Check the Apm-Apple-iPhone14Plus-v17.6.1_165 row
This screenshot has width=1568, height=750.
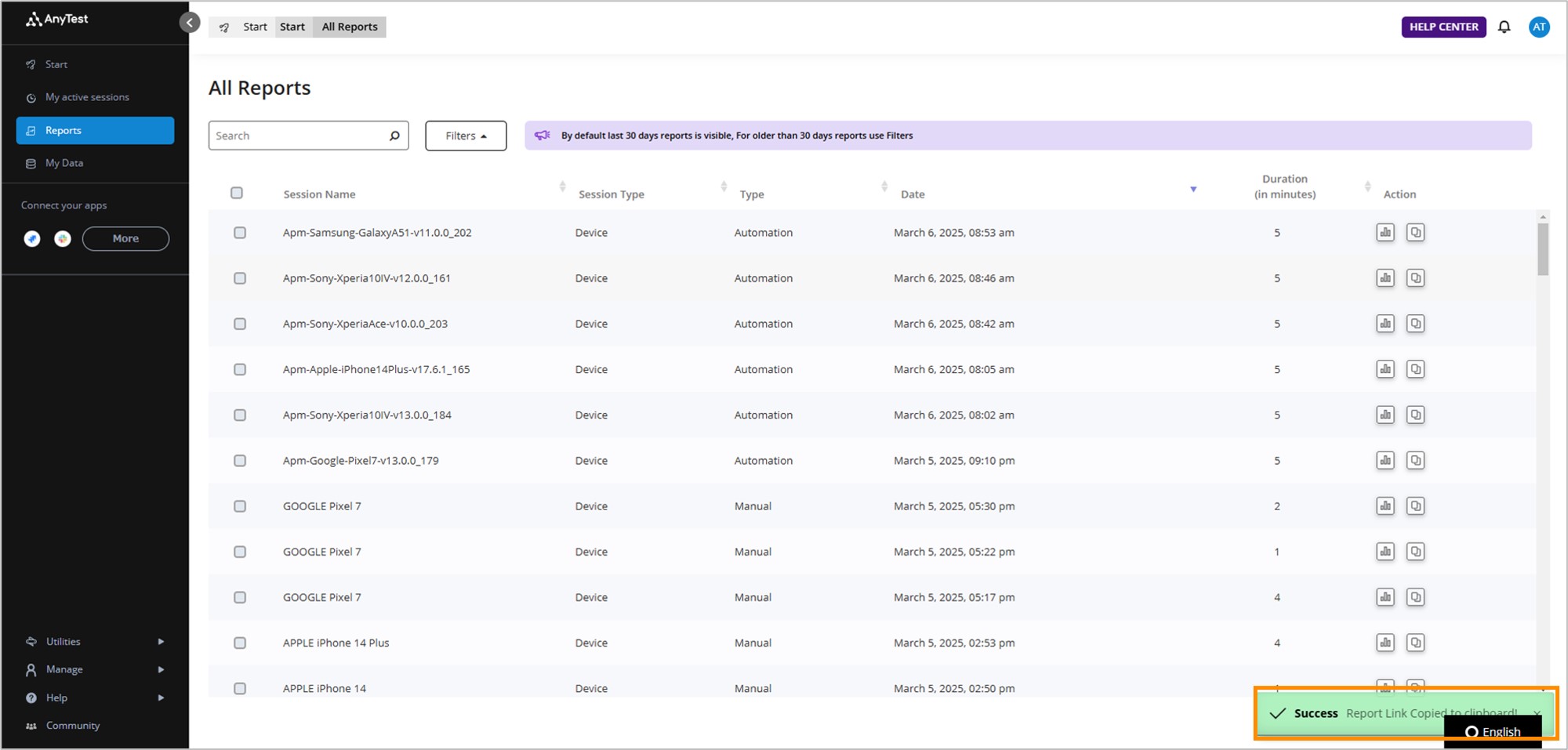[x=240, y=369]
